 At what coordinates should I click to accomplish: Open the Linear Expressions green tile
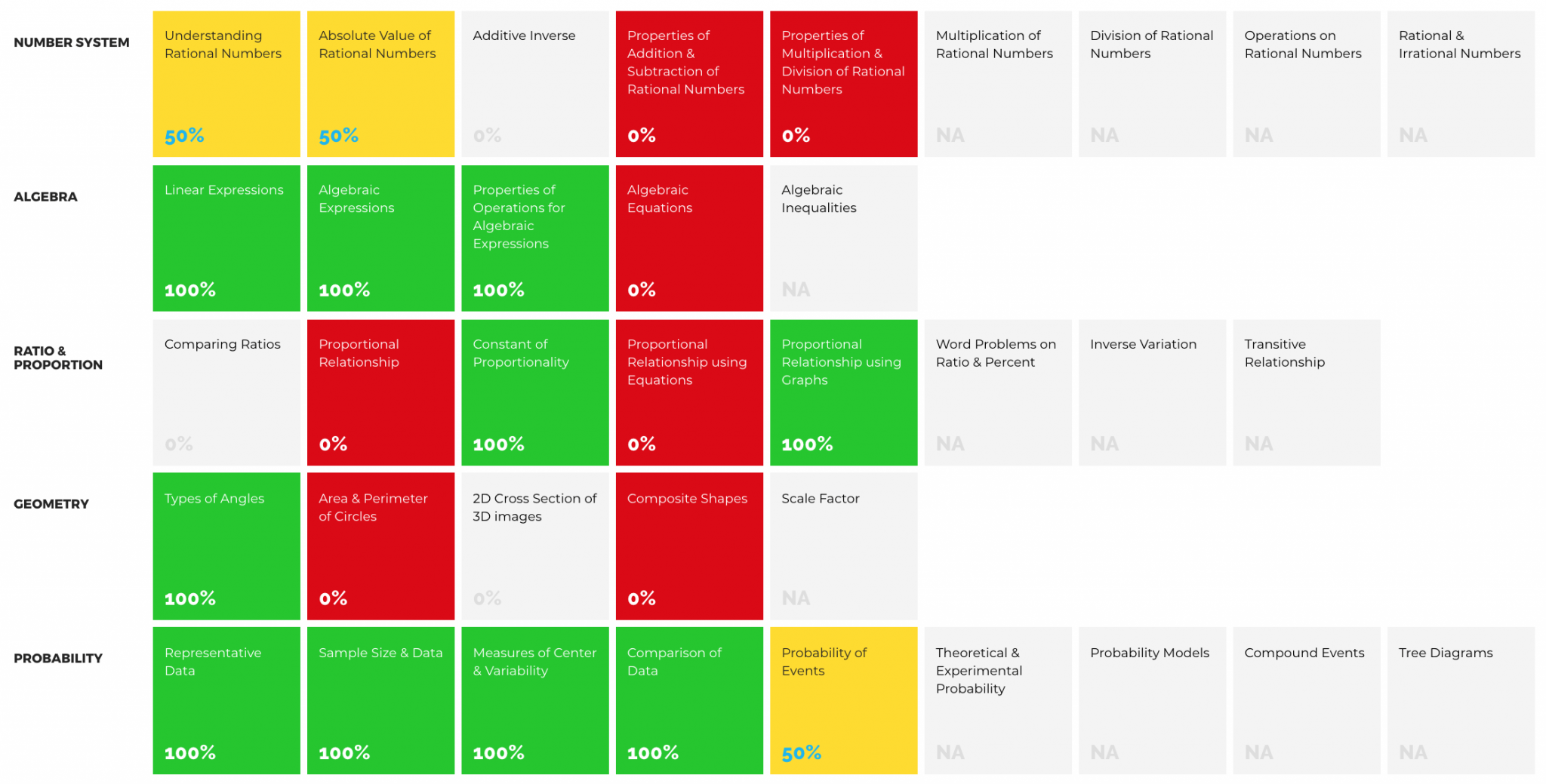point(226,238)
